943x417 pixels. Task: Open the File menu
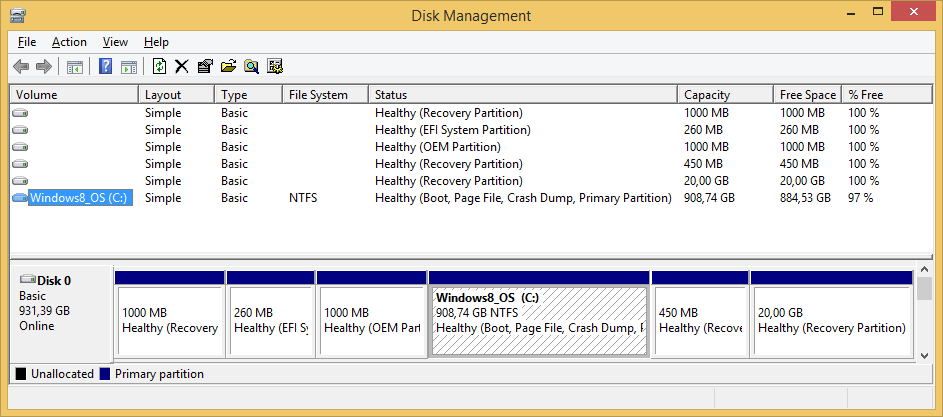tap(27, 42)
